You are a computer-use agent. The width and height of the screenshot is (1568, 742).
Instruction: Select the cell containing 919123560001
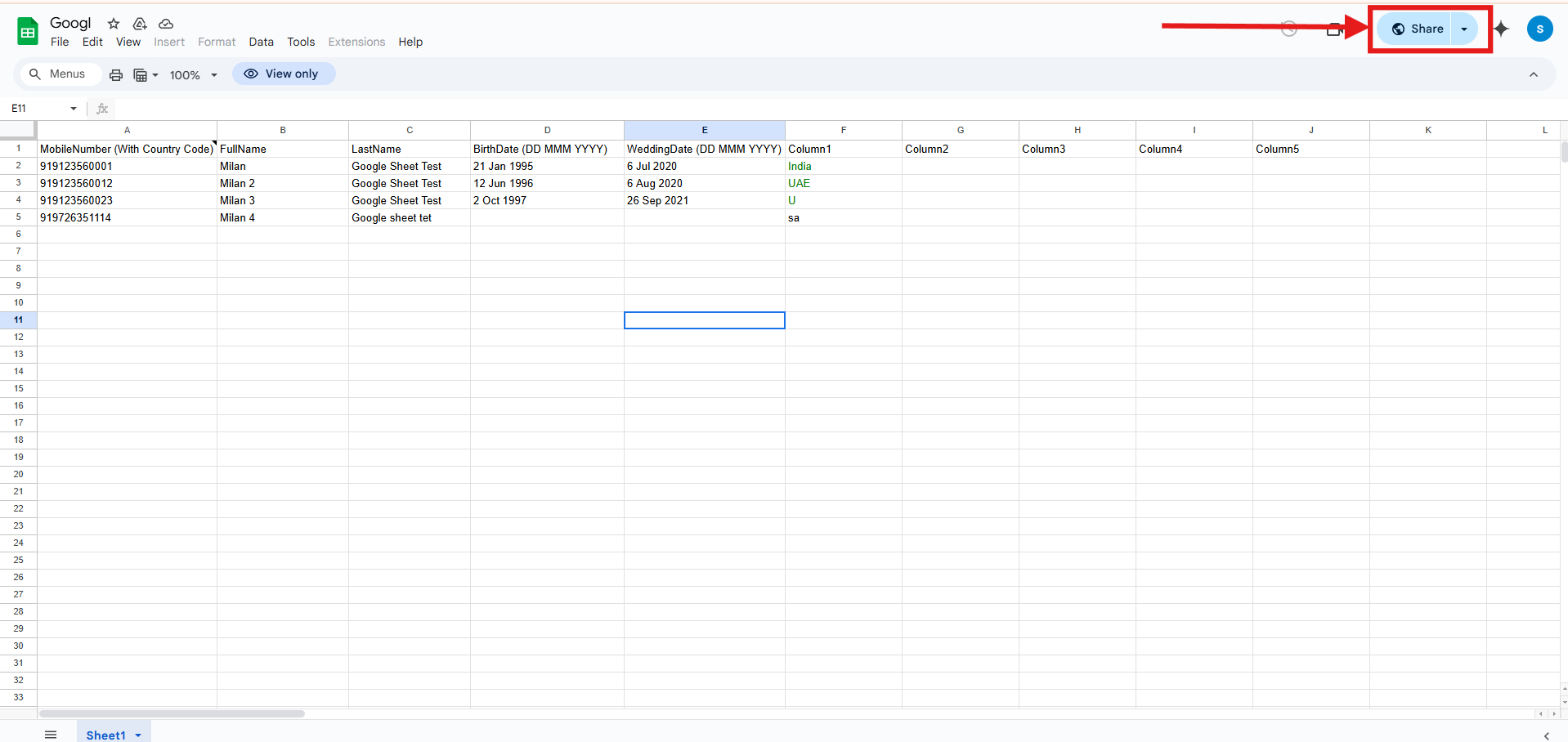point(127,166)
